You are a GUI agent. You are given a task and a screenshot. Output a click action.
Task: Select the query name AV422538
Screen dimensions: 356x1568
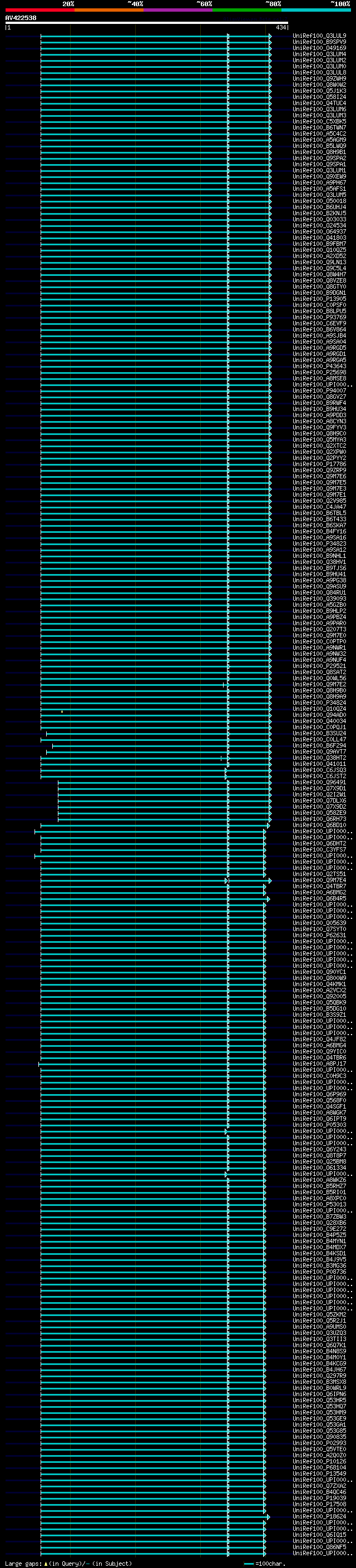[x=21, y=18]
